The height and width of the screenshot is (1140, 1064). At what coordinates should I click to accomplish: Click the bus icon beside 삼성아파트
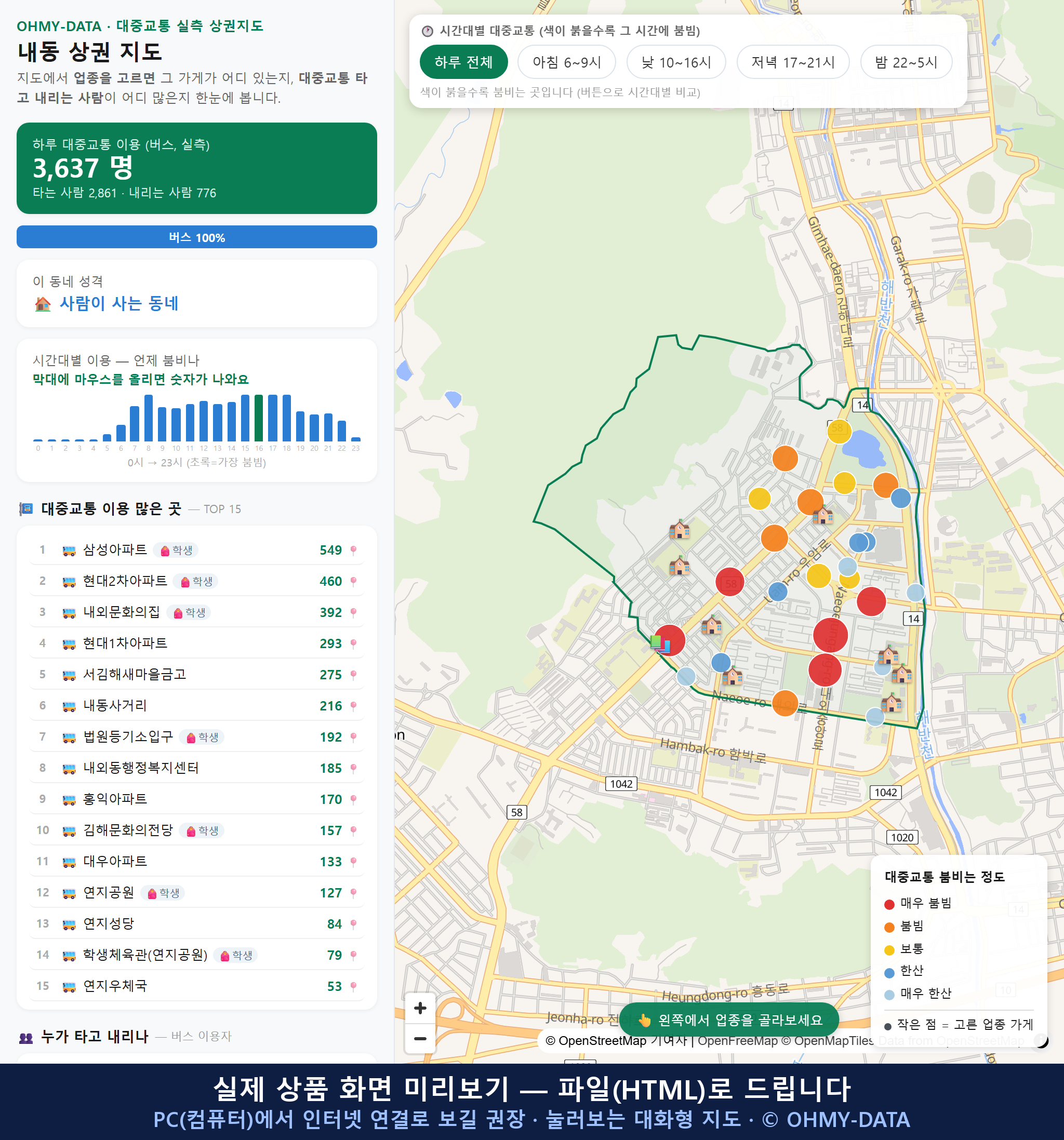[69, 551]
